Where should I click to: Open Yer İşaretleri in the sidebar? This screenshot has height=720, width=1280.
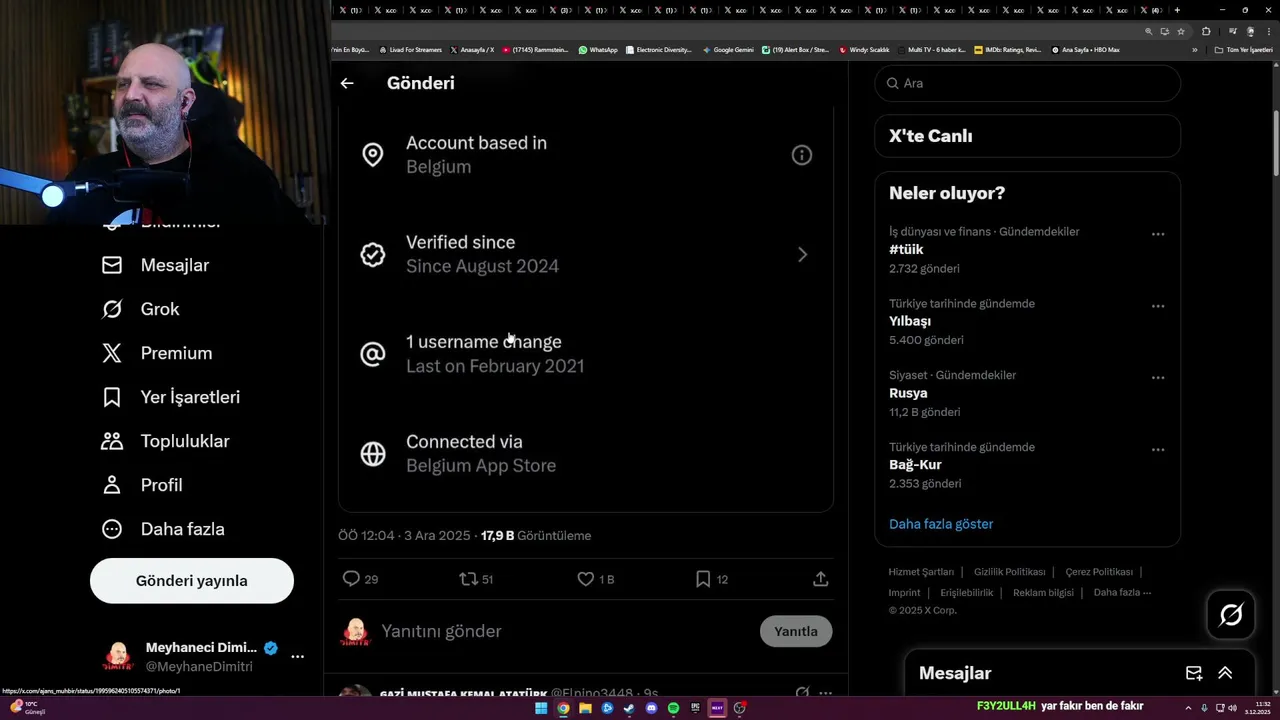pos(171,397)
